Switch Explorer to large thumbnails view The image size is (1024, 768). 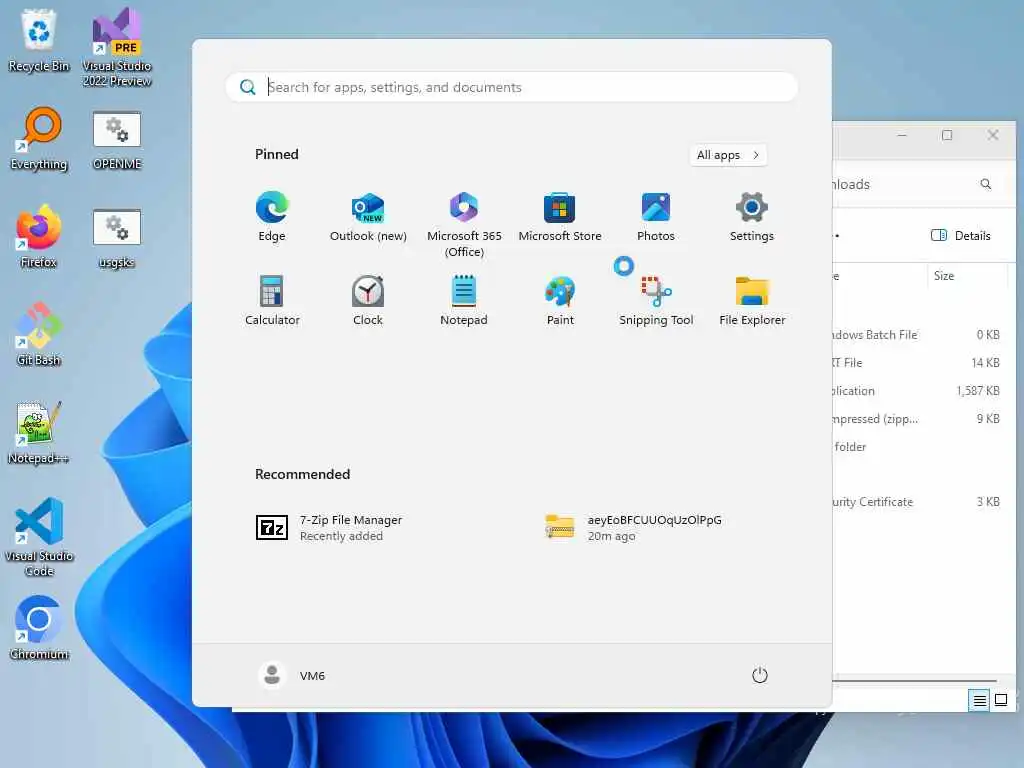click(x=1000, y=701)
